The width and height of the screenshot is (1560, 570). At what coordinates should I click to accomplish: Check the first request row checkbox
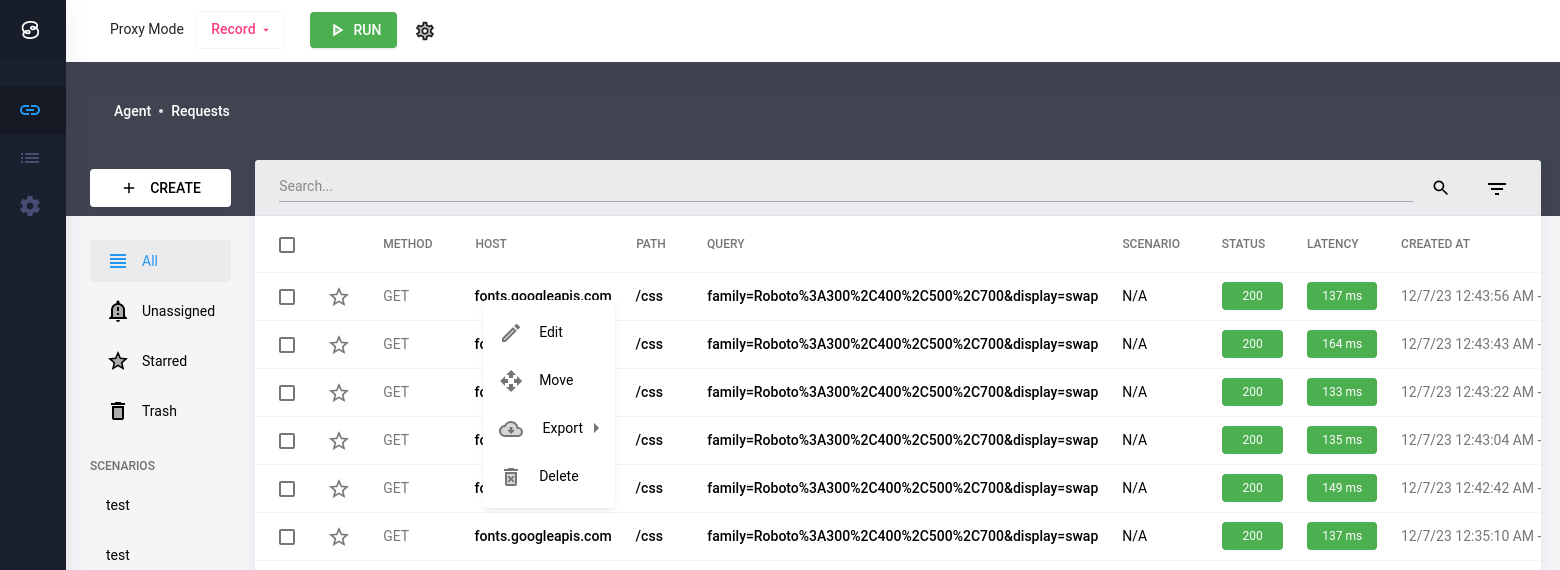[287, 297]
